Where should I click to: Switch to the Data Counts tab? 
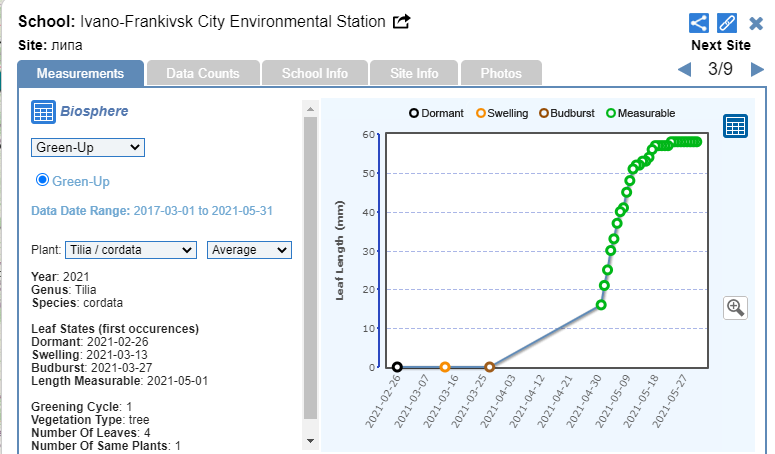coord(203,73)
